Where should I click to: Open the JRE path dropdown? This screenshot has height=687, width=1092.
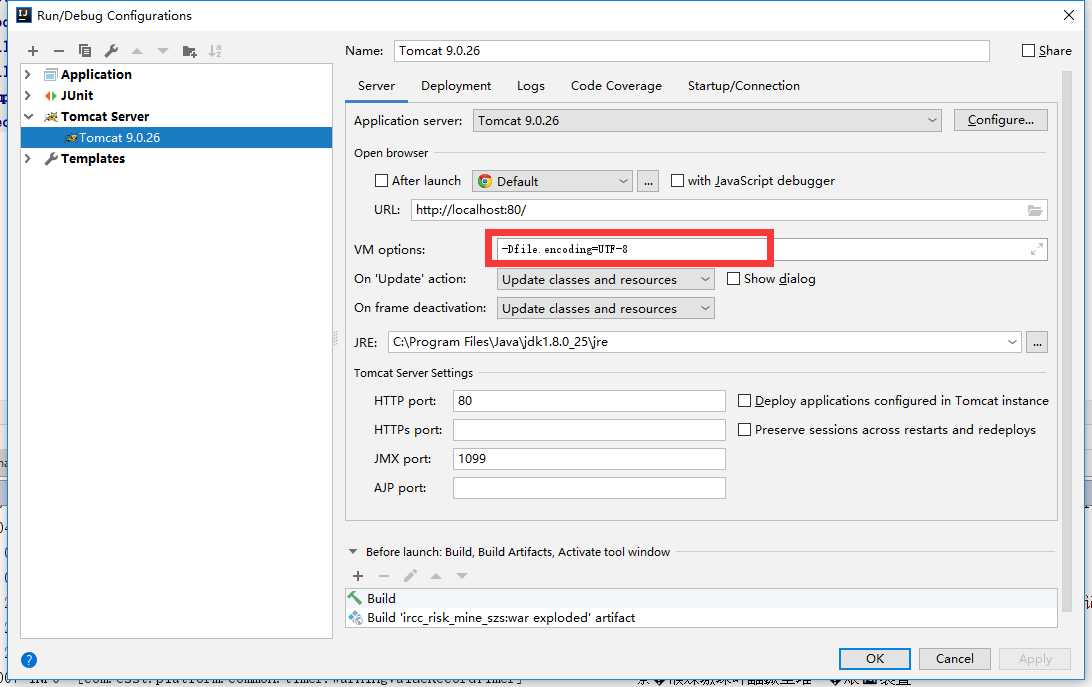pyautogui.click(x=1012, y=342)
